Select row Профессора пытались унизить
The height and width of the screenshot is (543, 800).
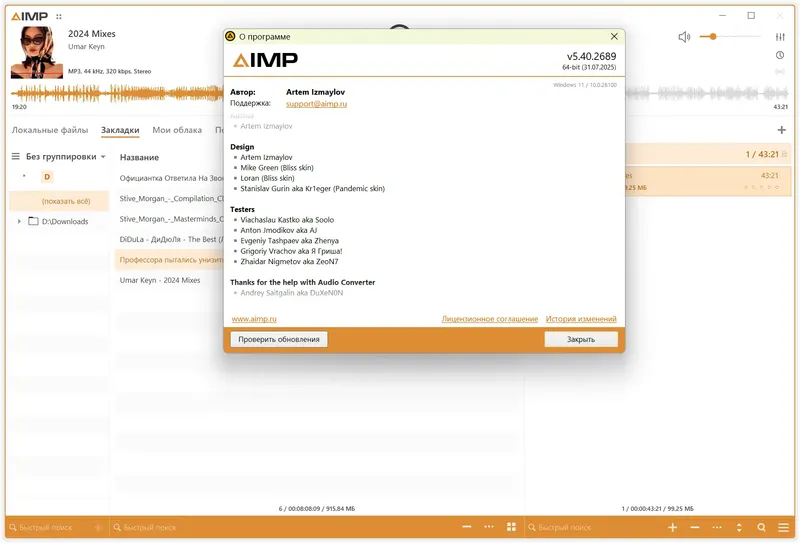click(171, 260)
